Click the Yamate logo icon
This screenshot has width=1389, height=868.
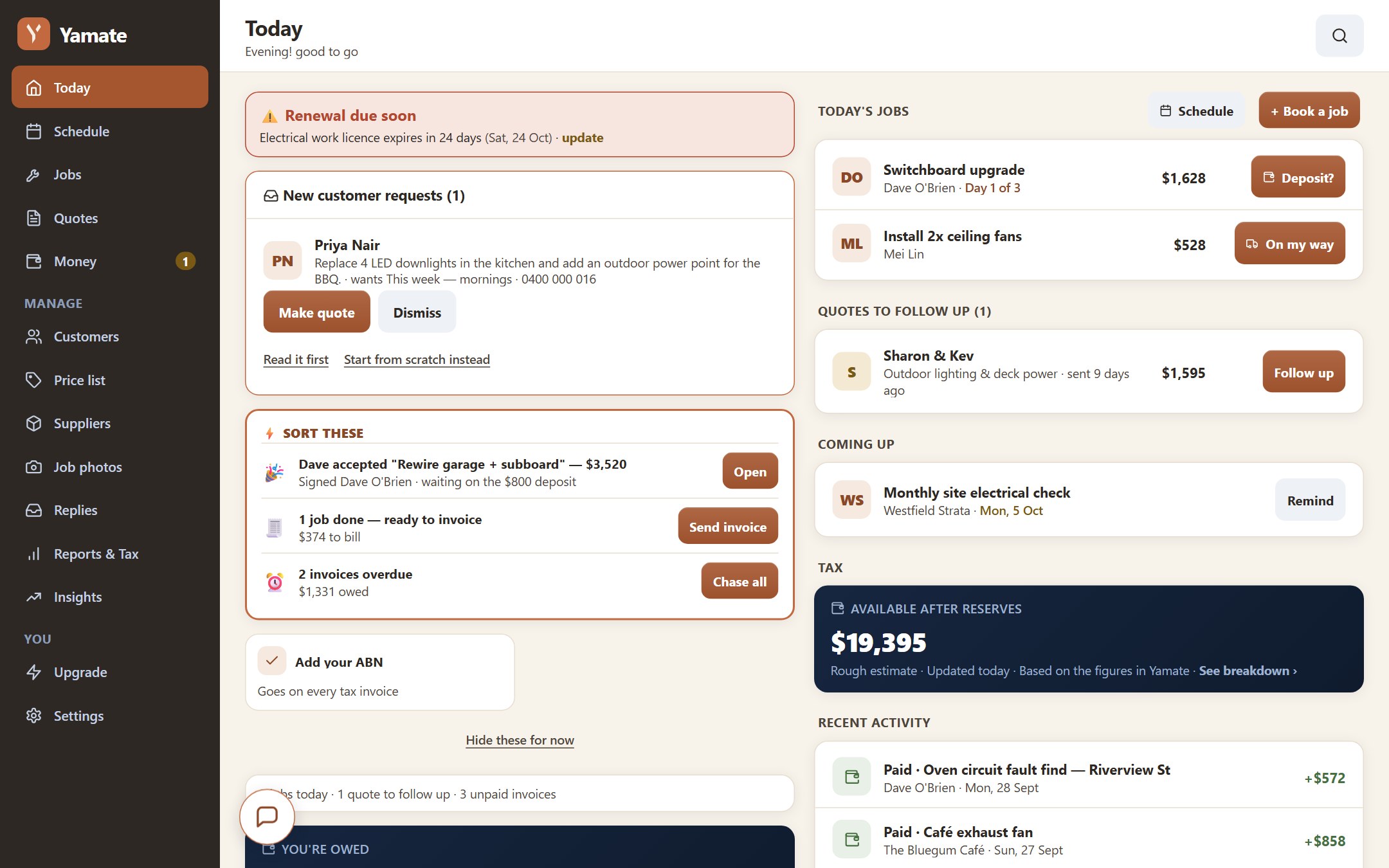[x=33, y=34]
